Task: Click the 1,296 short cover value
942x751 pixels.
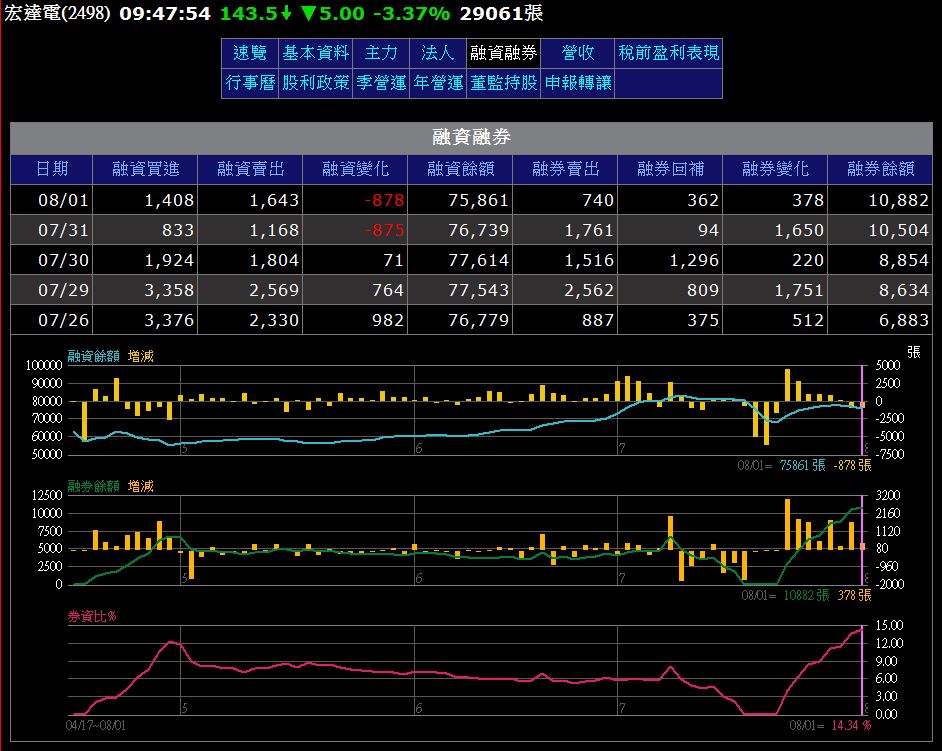Action: (x=694, y=260)
